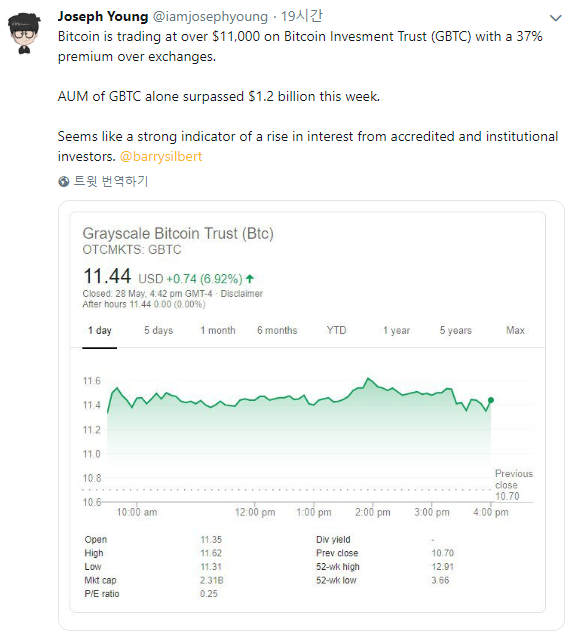This screenshot has height=636, width=571.
Task: Switch to the 1 month tab
Action: 218,331
